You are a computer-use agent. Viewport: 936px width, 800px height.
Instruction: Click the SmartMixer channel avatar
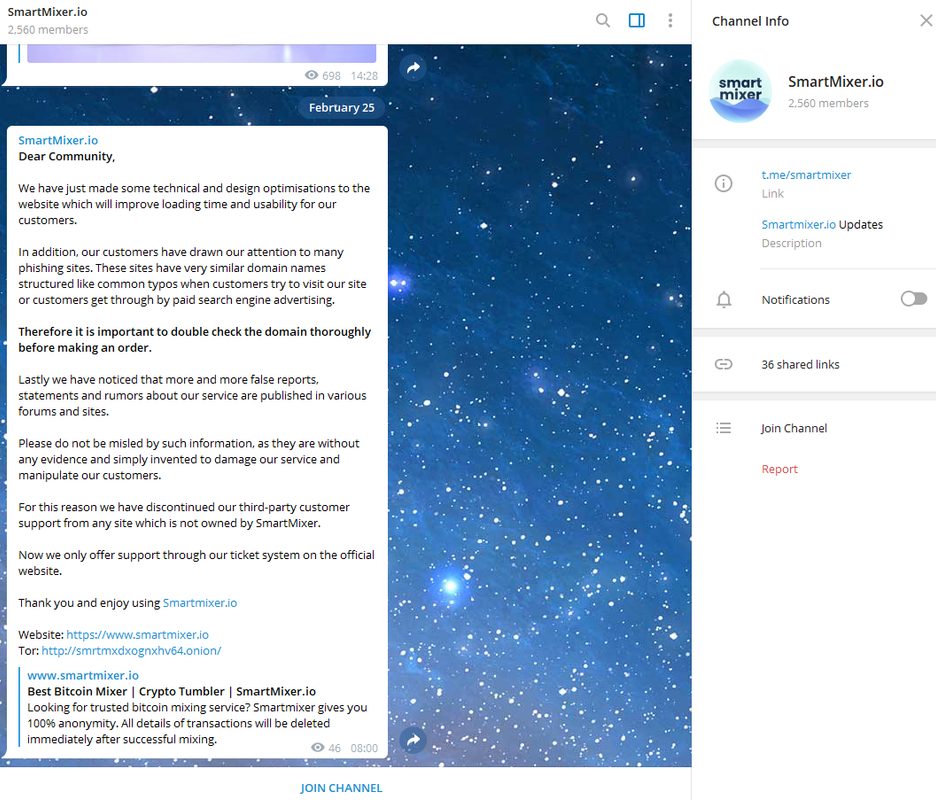740,91
